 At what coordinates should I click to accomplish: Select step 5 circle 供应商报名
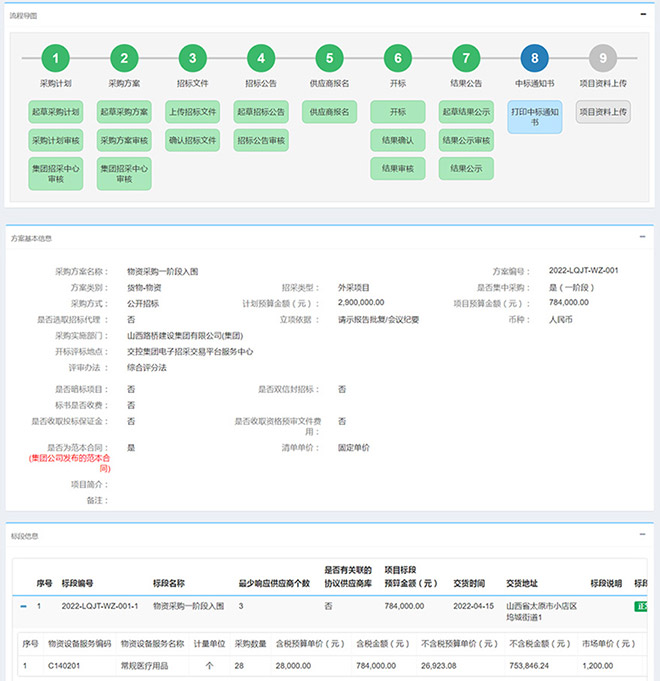(329, 59)
